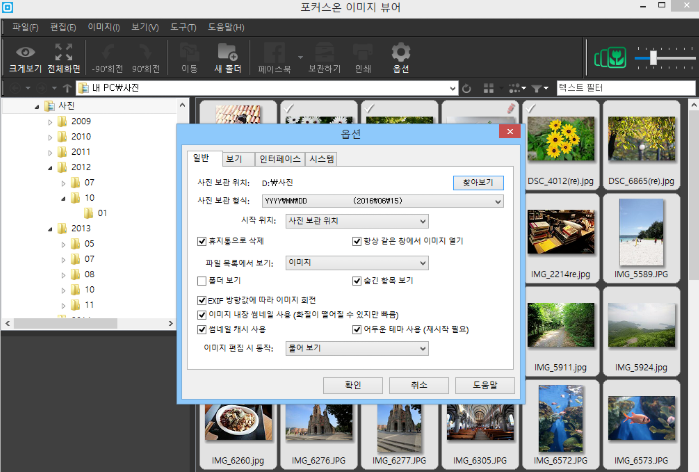Open the address bar path dropdown
Viewport: 699px width, 472px height.
click(x=452, y=88)
